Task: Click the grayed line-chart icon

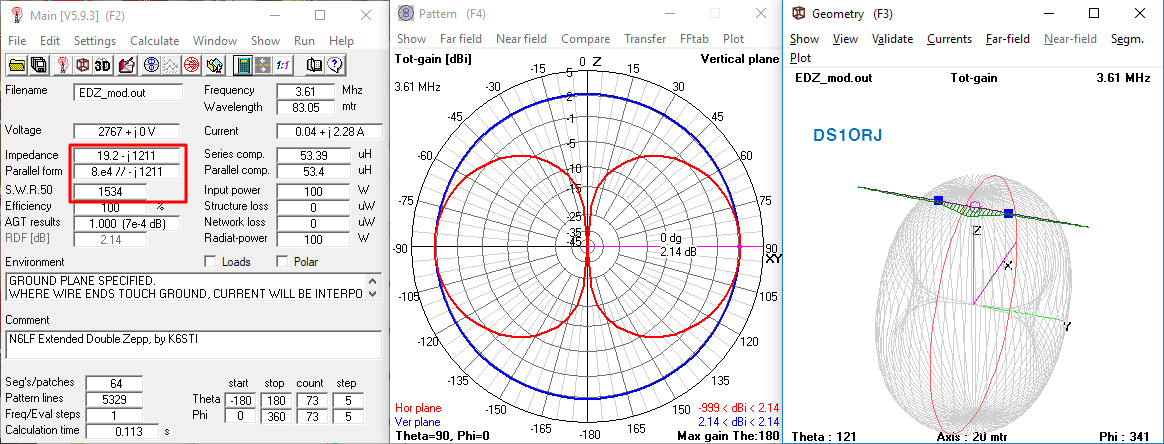Action: [170, 65]
